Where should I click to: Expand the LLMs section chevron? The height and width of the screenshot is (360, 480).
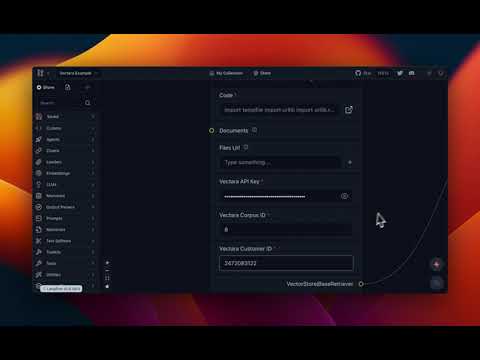93,185
